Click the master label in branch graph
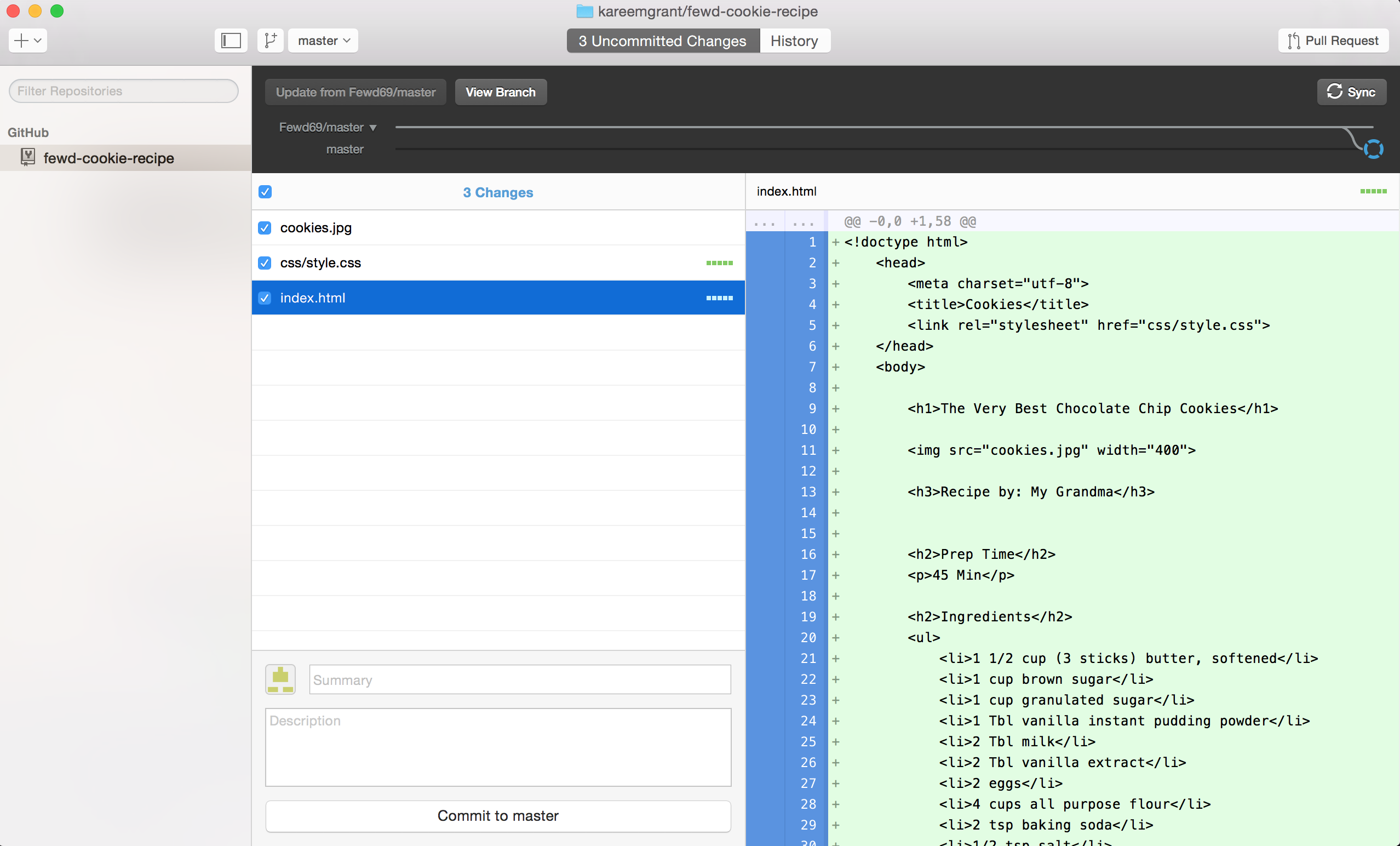 (x=345, y=150)
